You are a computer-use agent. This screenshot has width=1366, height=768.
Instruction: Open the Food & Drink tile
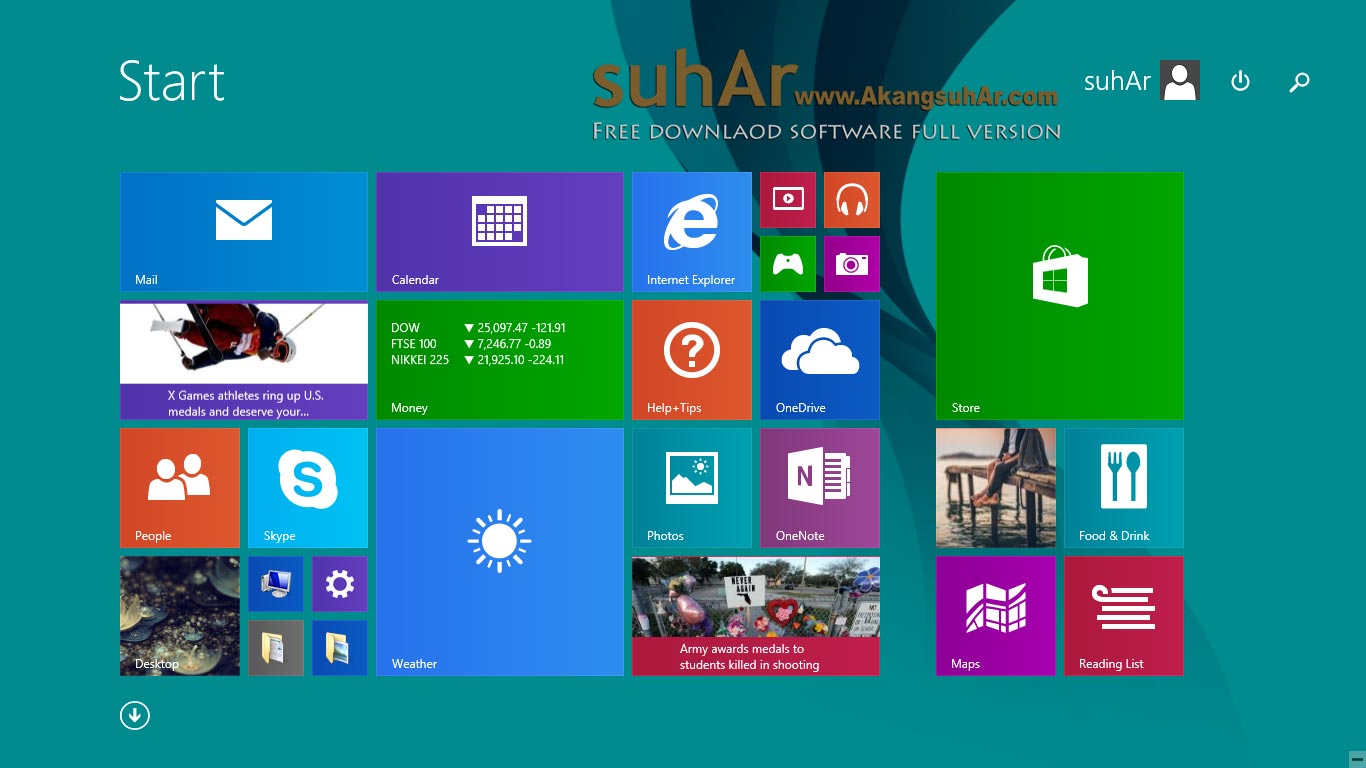(x=1124, y=488)
